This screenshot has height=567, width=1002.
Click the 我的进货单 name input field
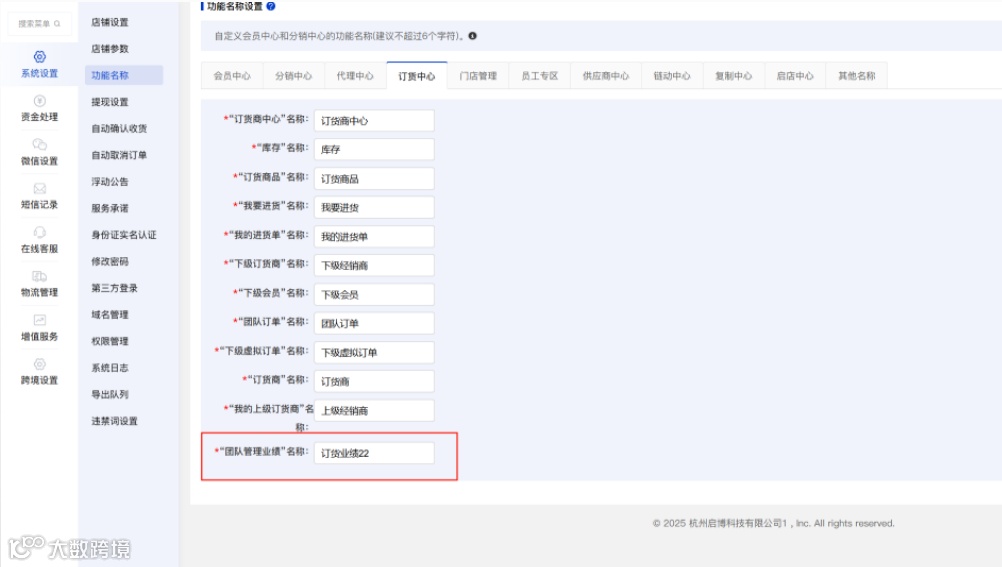tap(374, 237)
